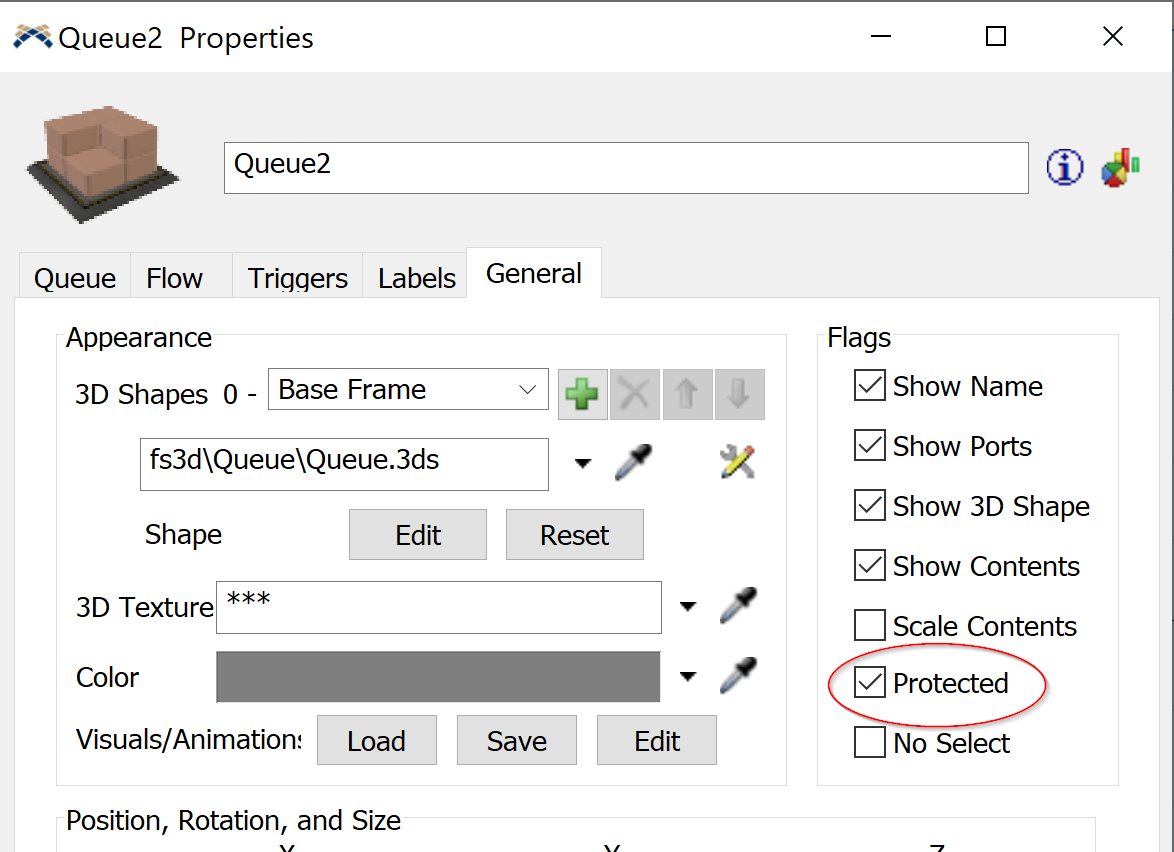Expand the 3D Texture dropdown arrow
This screenshot has height=852, width=1174.
click(688, 607)
